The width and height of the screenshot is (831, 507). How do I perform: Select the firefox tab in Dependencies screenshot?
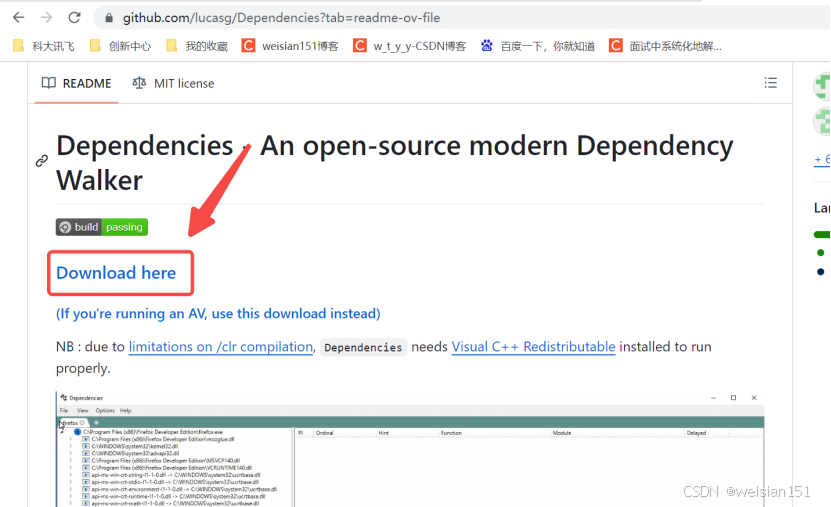(x=74, y=423)
